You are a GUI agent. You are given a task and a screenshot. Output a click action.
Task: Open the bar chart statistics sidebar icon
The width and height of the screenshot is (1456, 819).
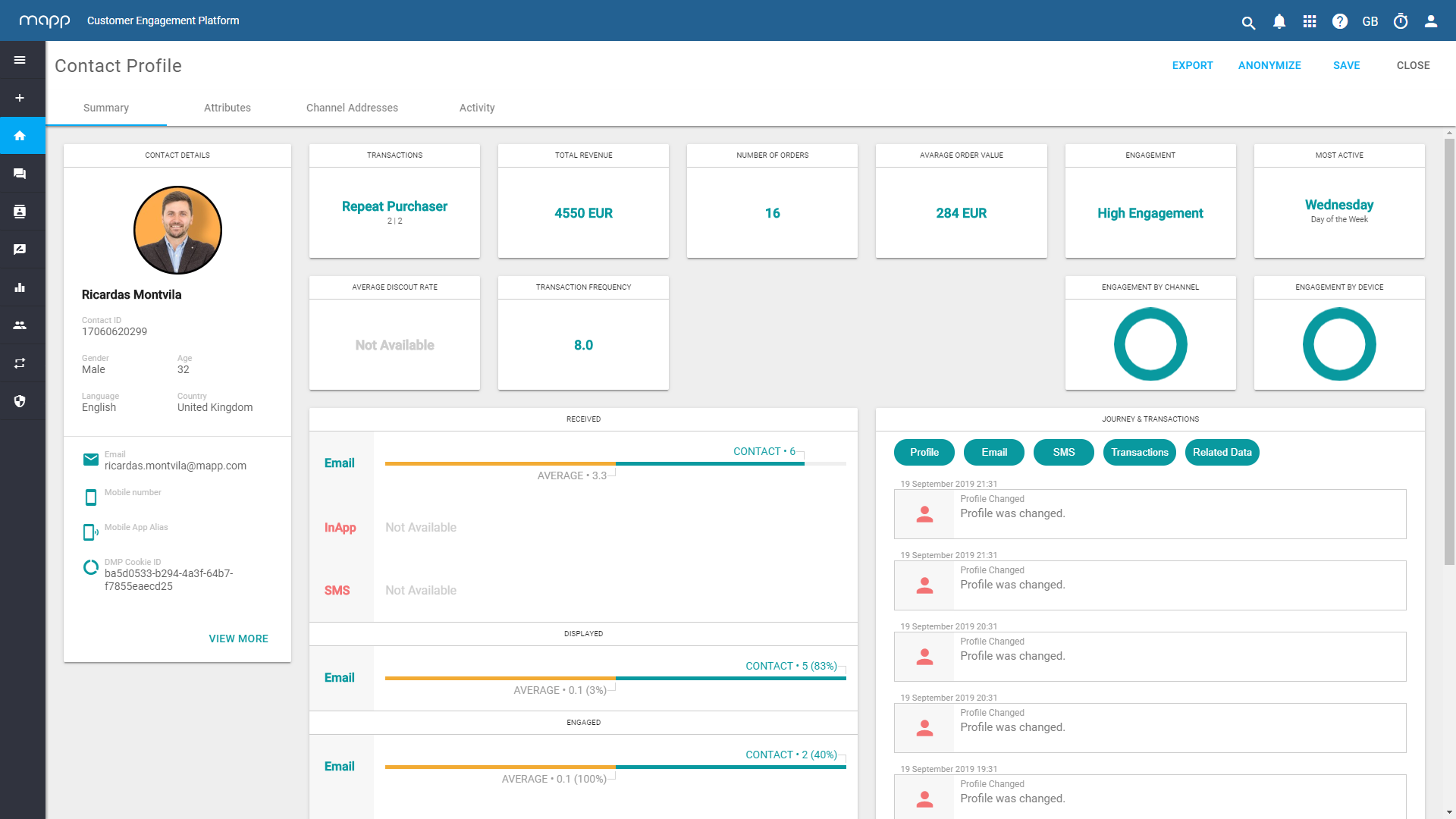click(20, 287)
